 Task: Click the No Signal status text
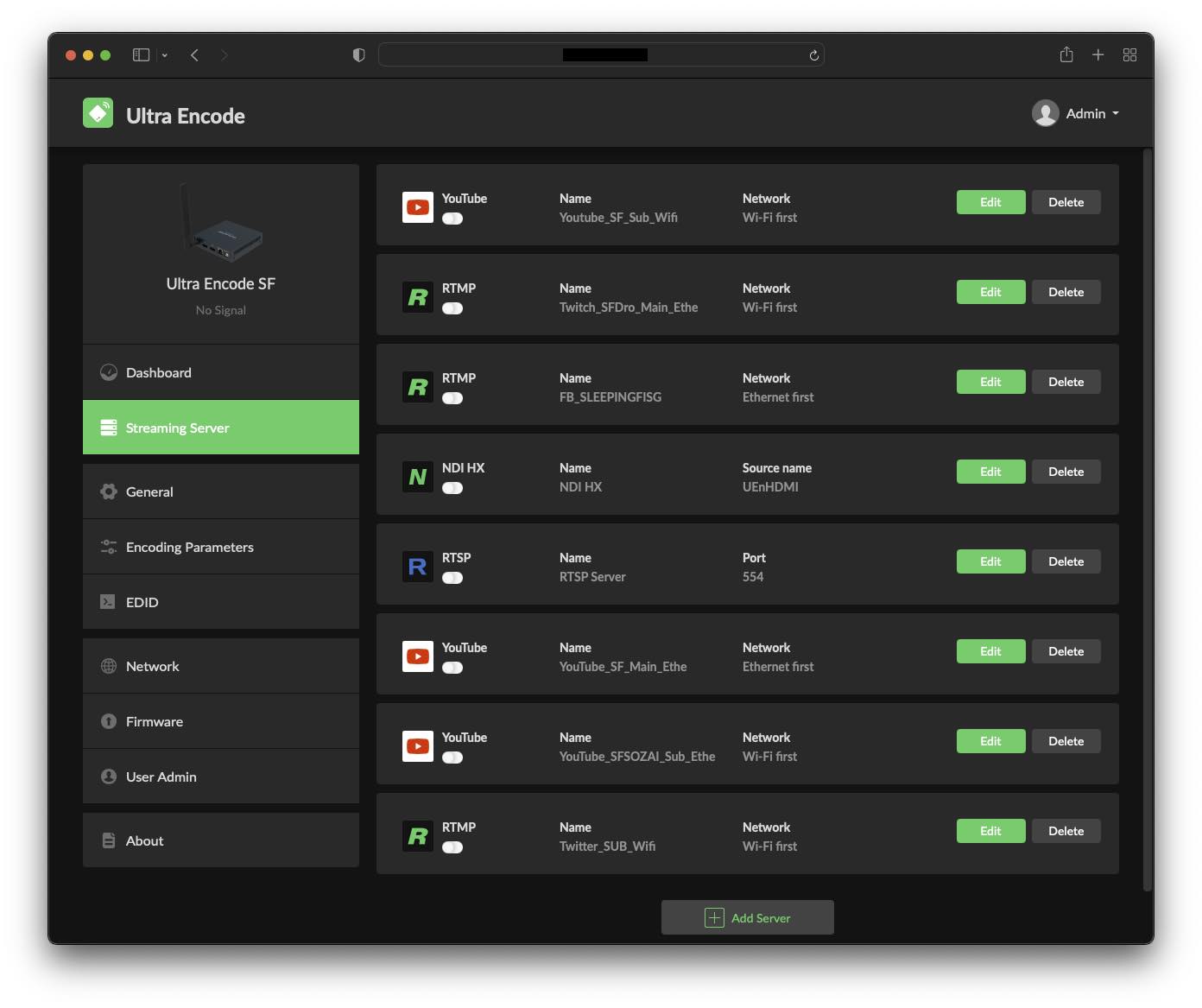pos(221,310)
